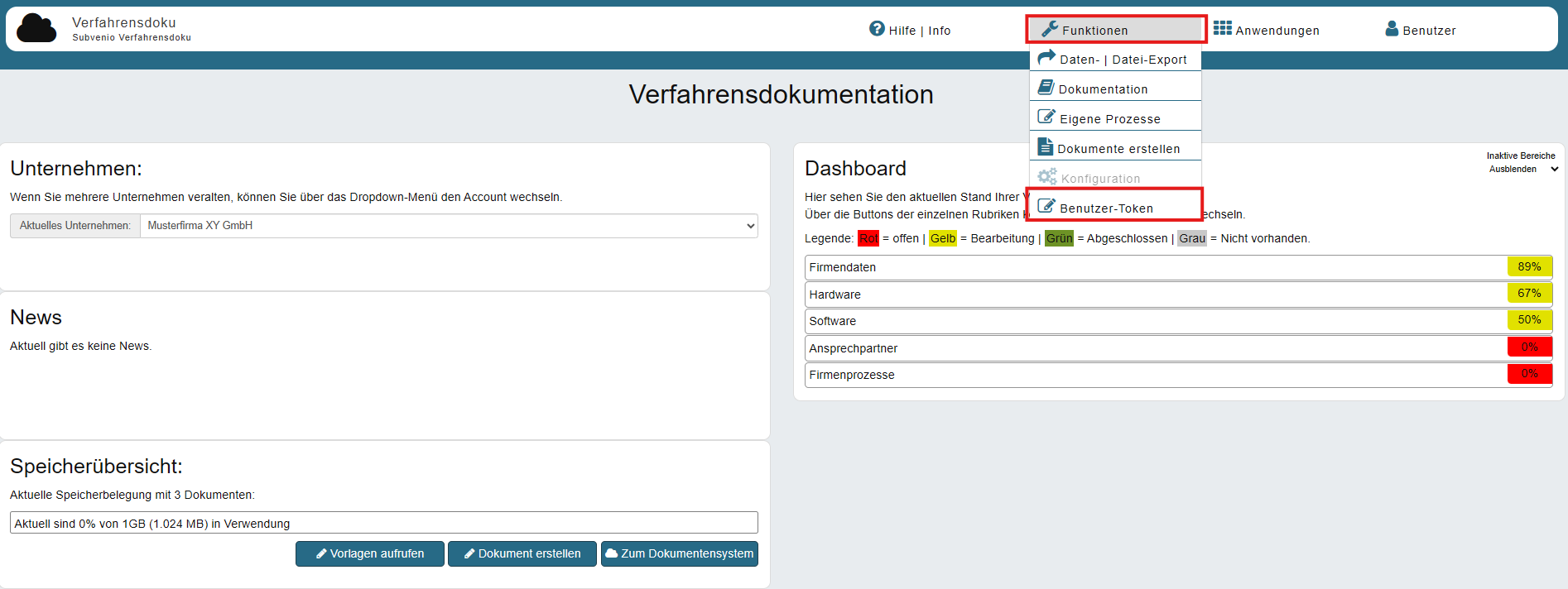Click the Konfiguration menu entry
Screen dimensions: 1568x589
[x=1115, y=178]
